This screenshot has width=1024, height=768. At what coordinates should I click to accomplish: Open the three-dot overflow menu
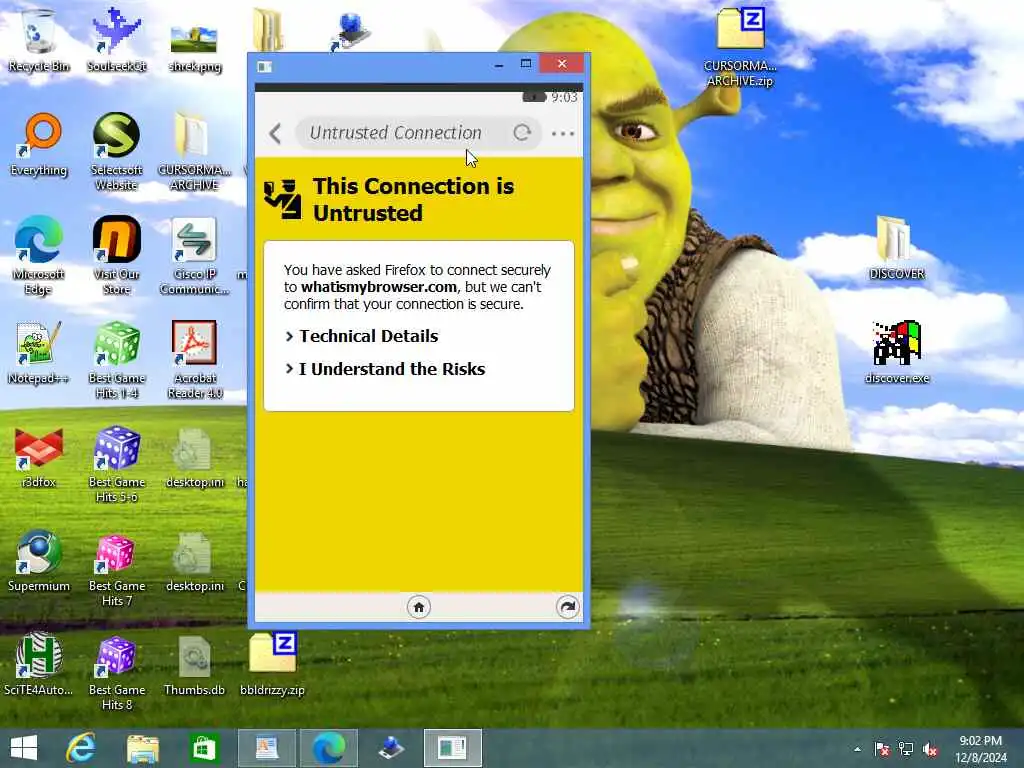(562, 134)
